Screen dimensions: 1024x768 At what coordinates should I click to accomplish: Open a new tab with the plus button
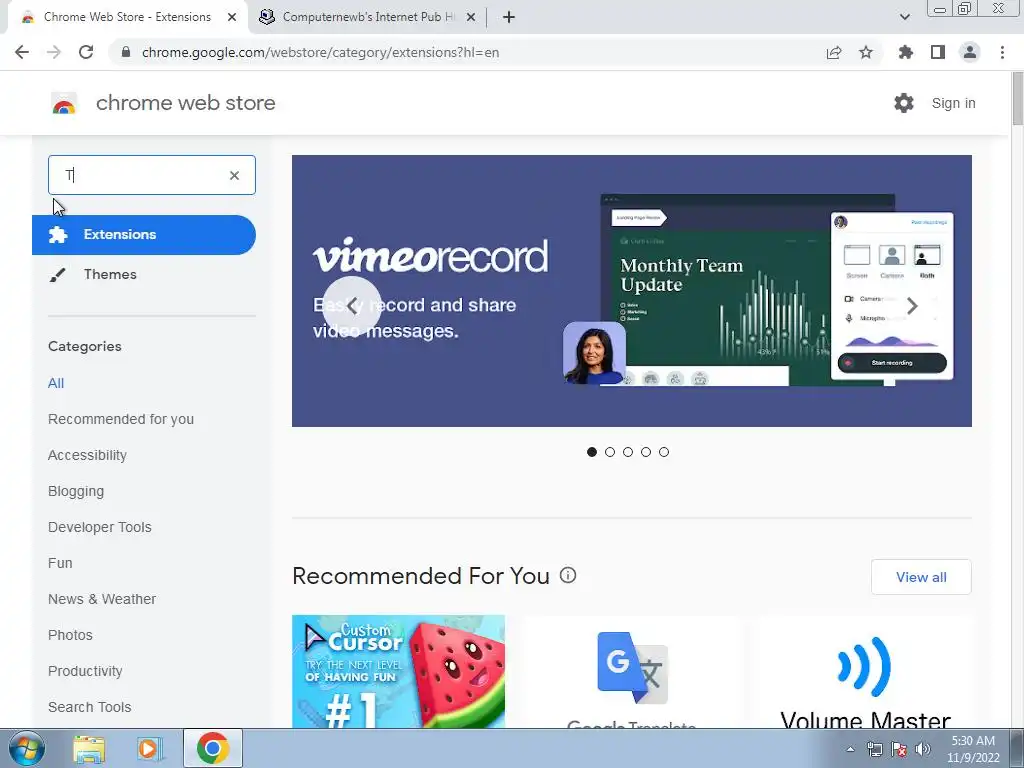(x=509, y=17)
